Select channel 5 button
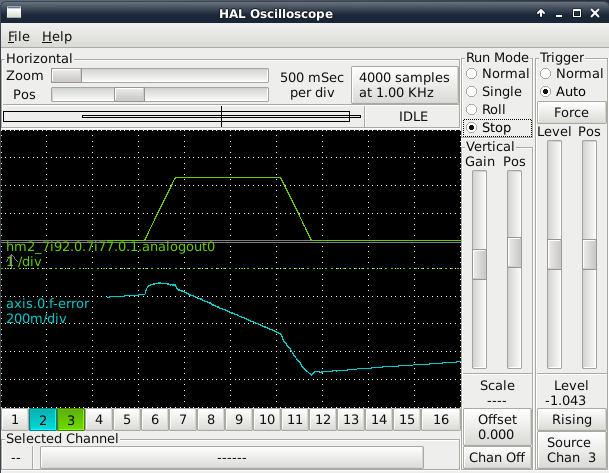 [x=127, y=419]
